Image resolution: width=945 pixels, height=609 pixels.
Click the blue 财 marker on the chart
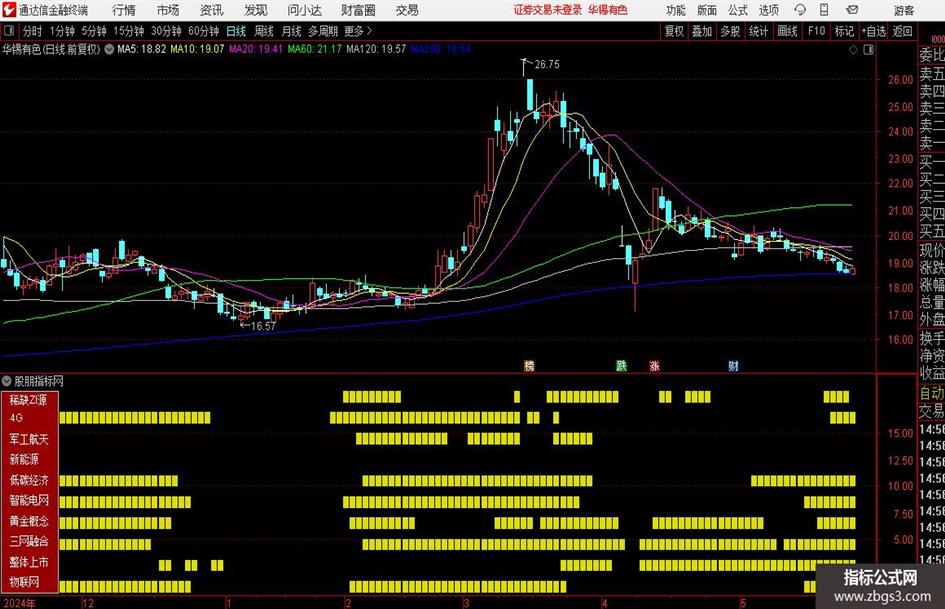pos(733,365)
